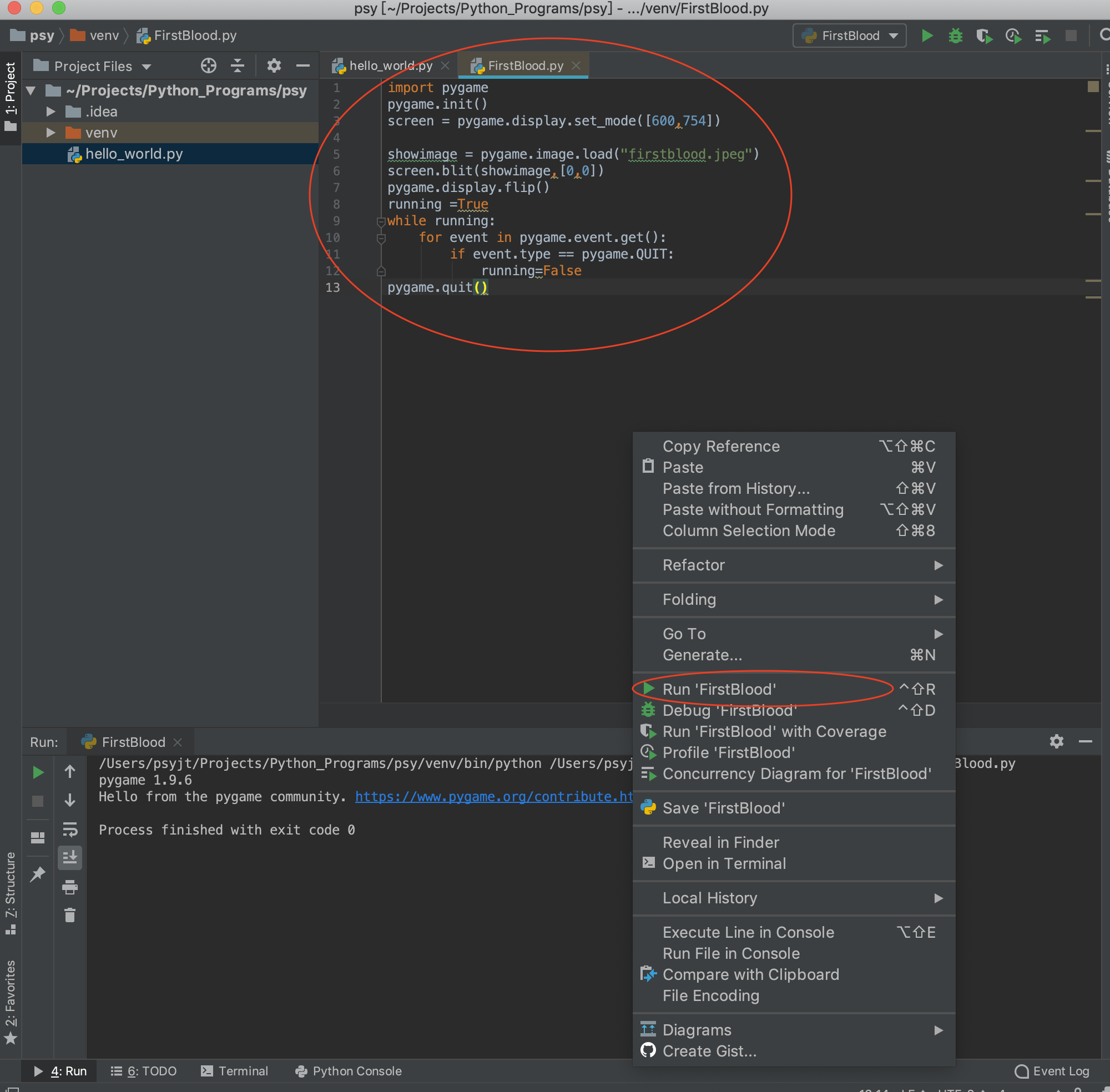The image size is (1110, 1092).
Task: Print console output using the printer icon
Action: pyautogui.click(x=70, y=886)
